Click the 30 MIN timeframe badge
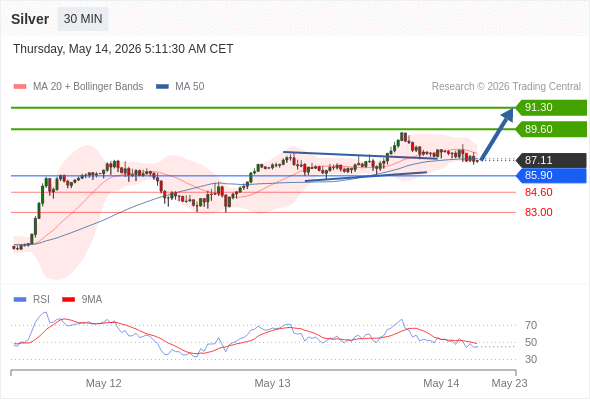 (x=83, y=19)
